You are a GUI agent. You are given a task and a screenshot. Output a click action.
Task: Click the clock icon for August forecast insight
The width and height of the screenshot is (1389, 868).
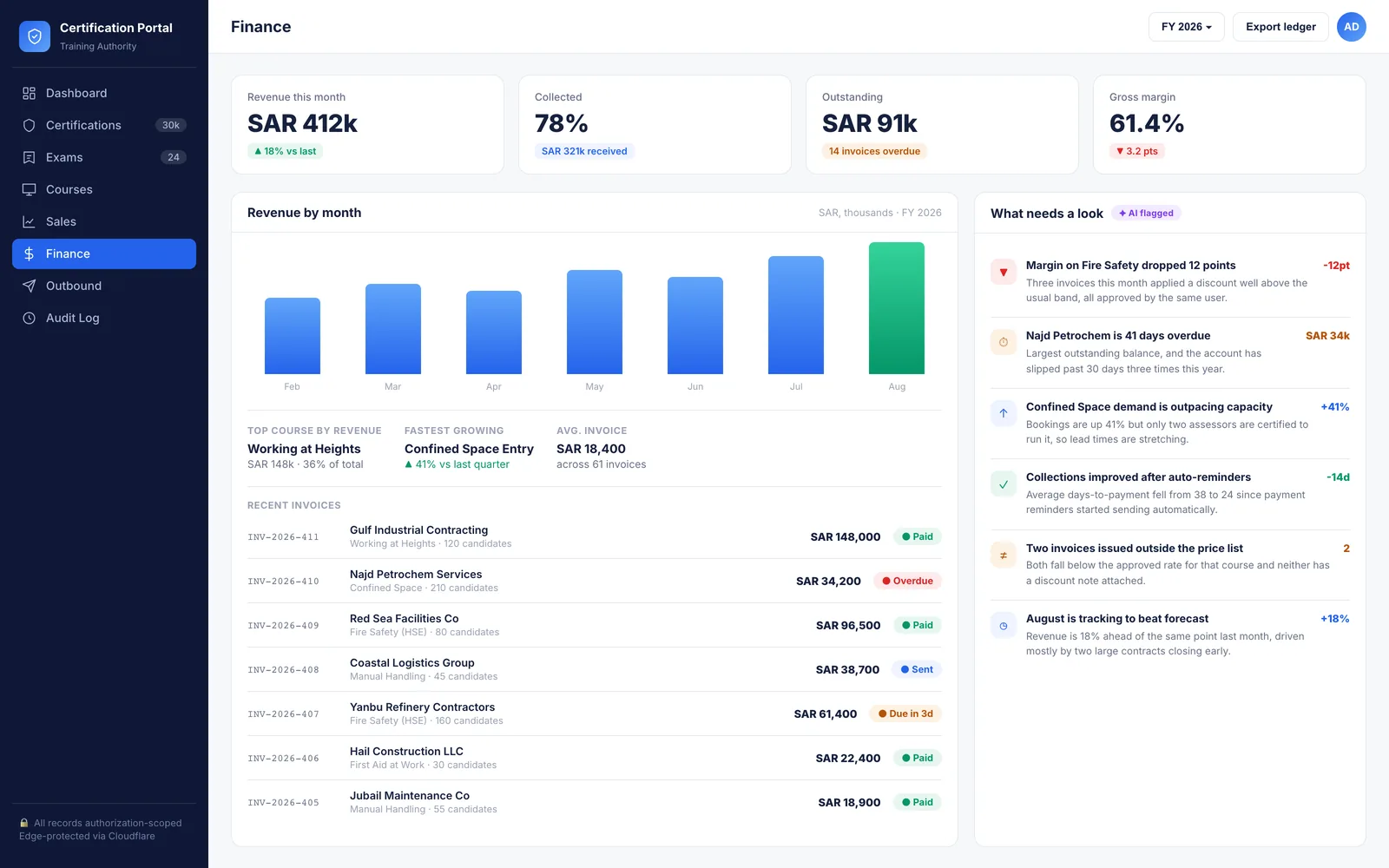tap(1004, 625)
